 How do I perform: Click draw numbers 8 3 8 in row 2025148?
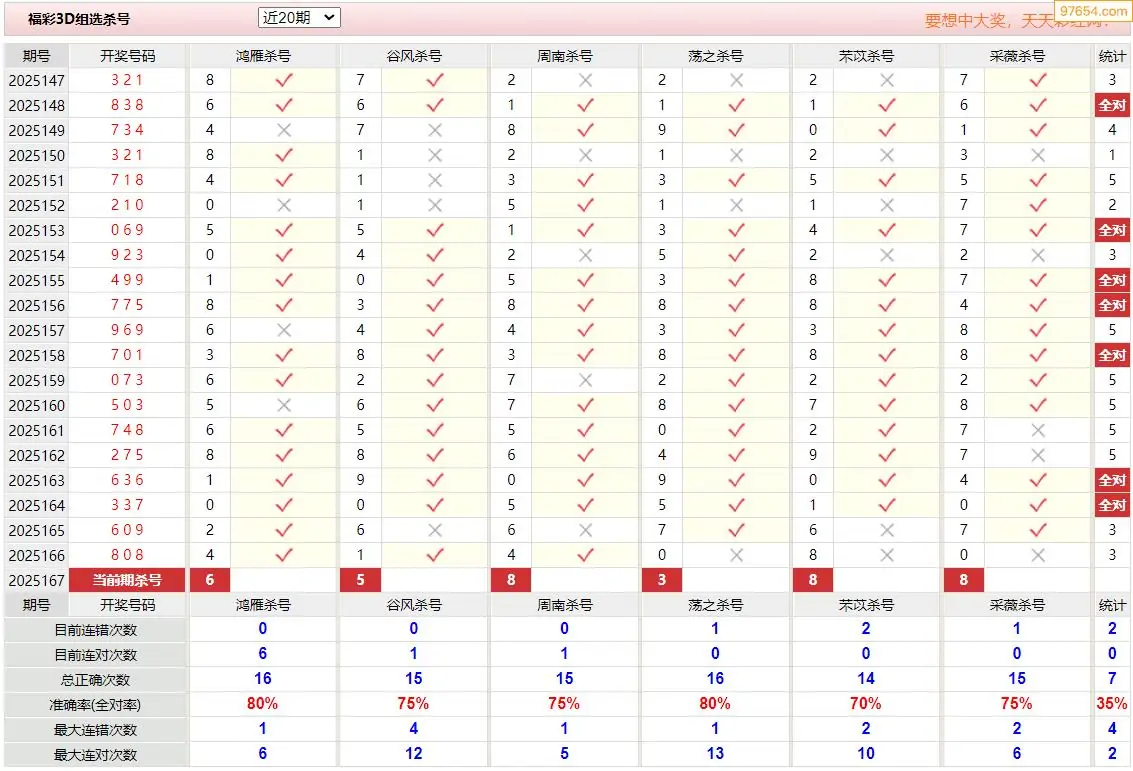click(x=127, y=105)
